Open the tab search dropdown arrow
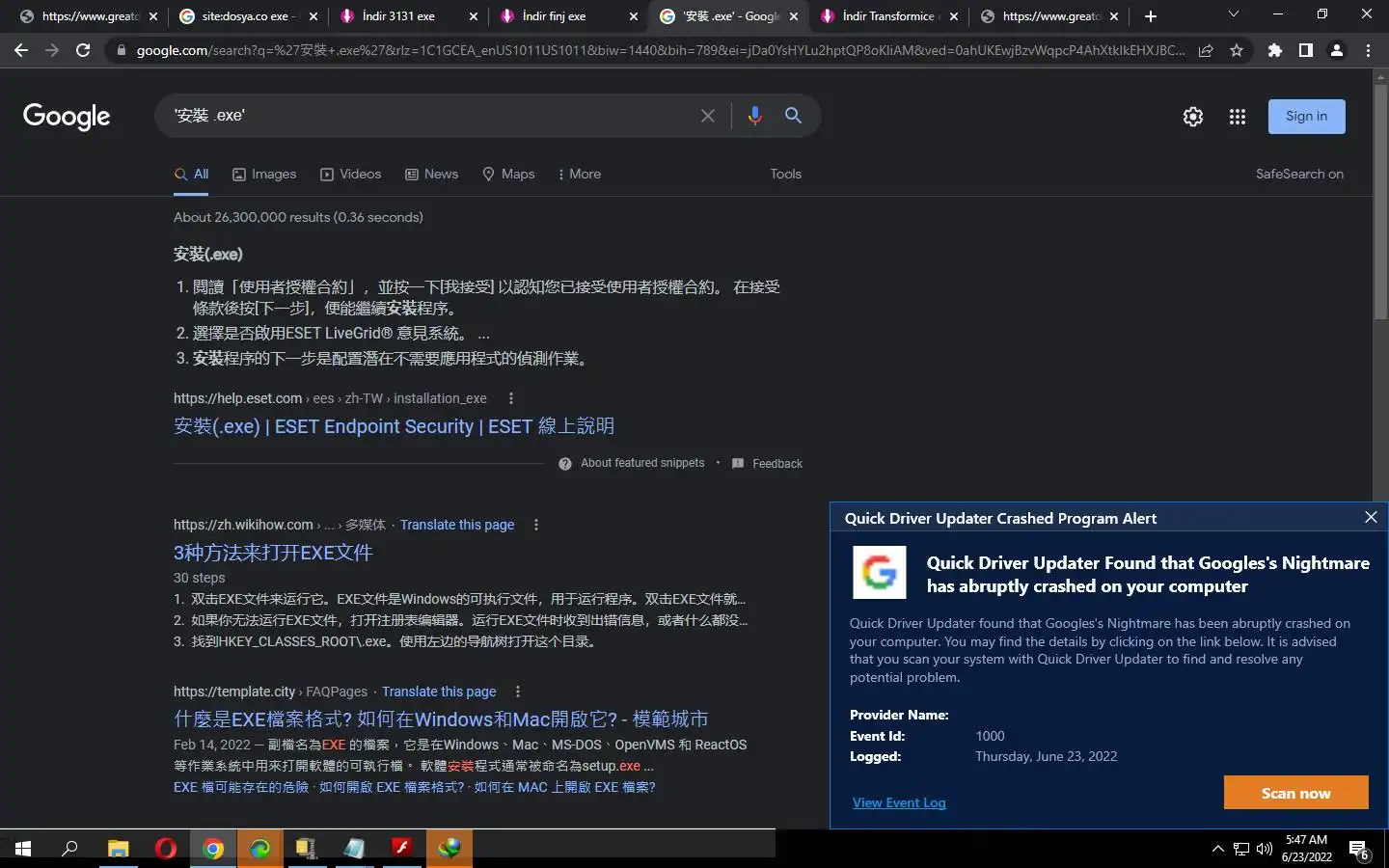Viewport: 1389px width, 868px height. [1233, 14]
